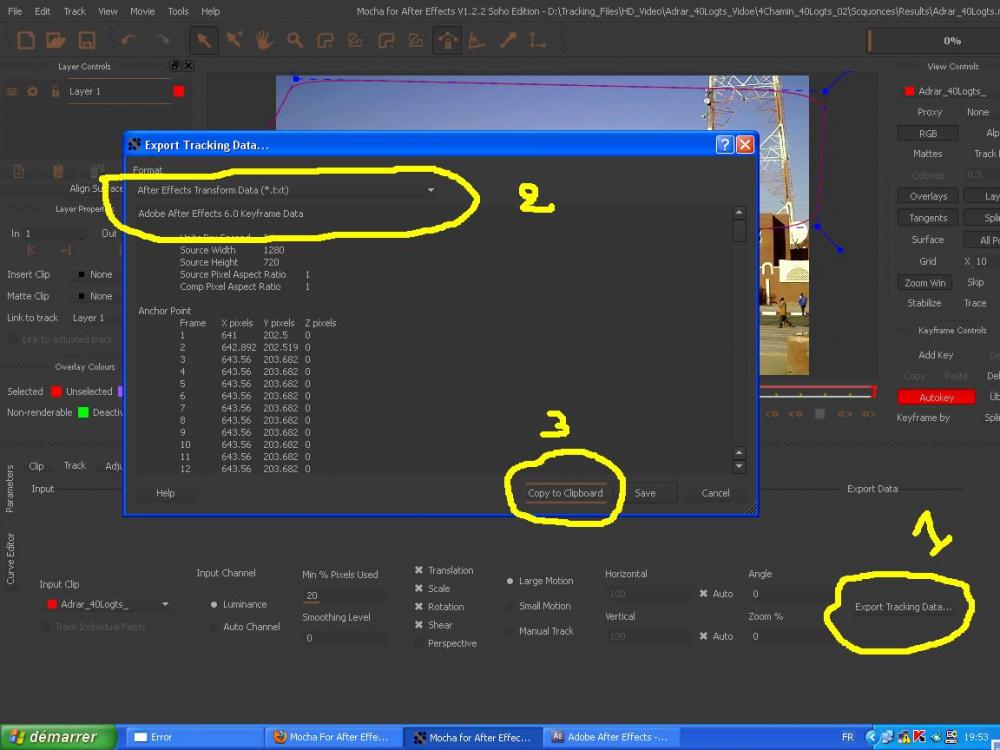The width and height of the screenshot is (1000, 750).
Task: Click the Save button in export dialog
Action: [645, 493]
